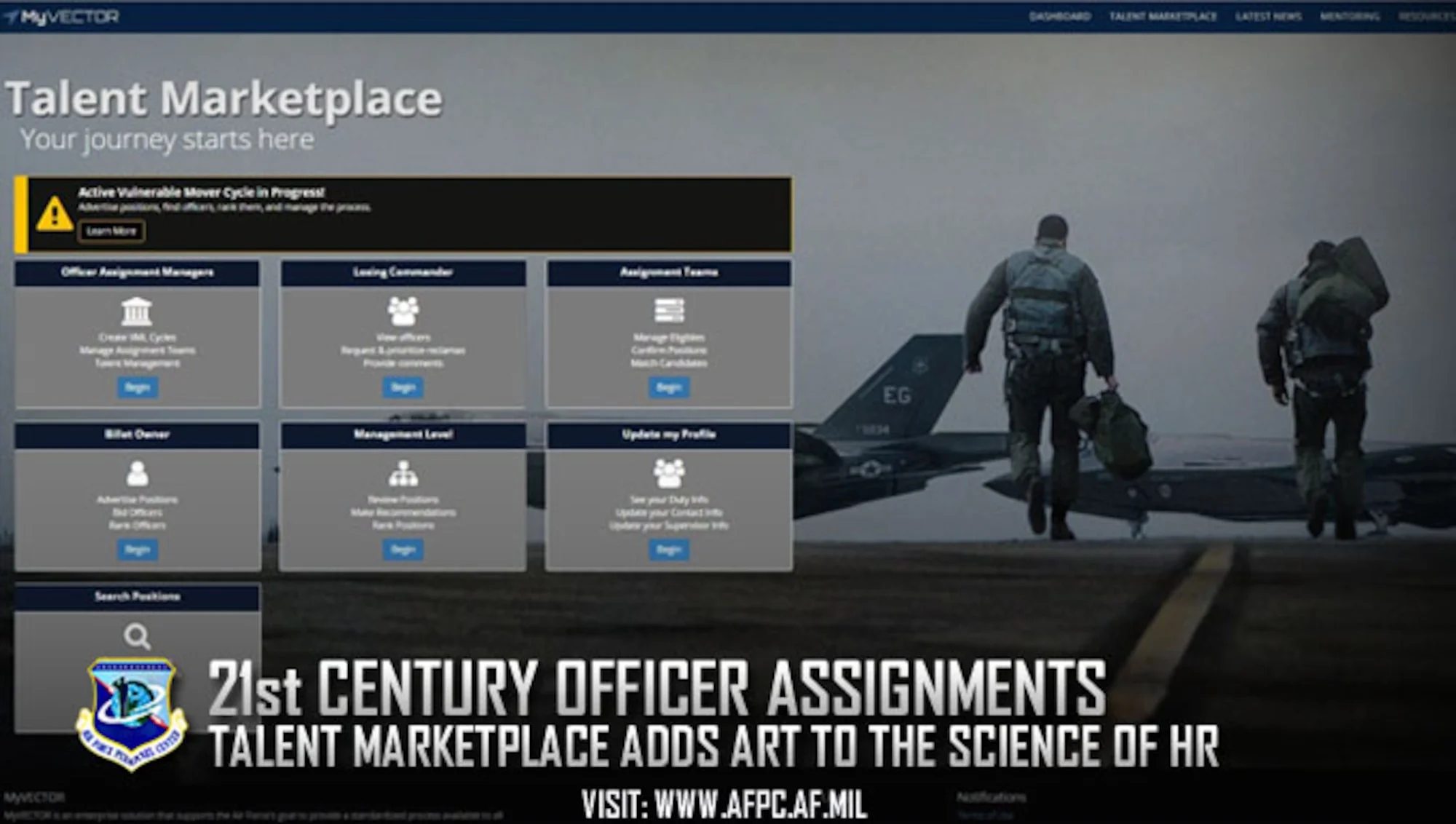The height and width of the screenshot is (824, 1456).
Task: Click the Losing Commander group icon
Action: click(x=403, y=312)
